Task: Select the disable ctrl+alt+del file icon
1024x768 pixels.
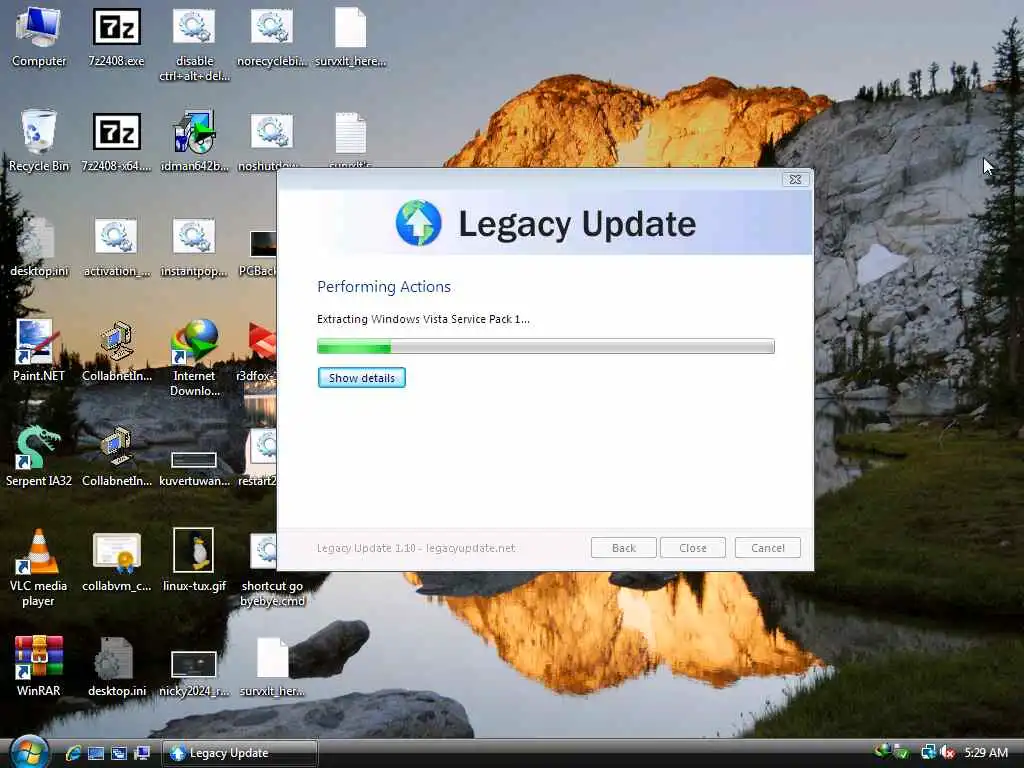Action: pos(194,44)
